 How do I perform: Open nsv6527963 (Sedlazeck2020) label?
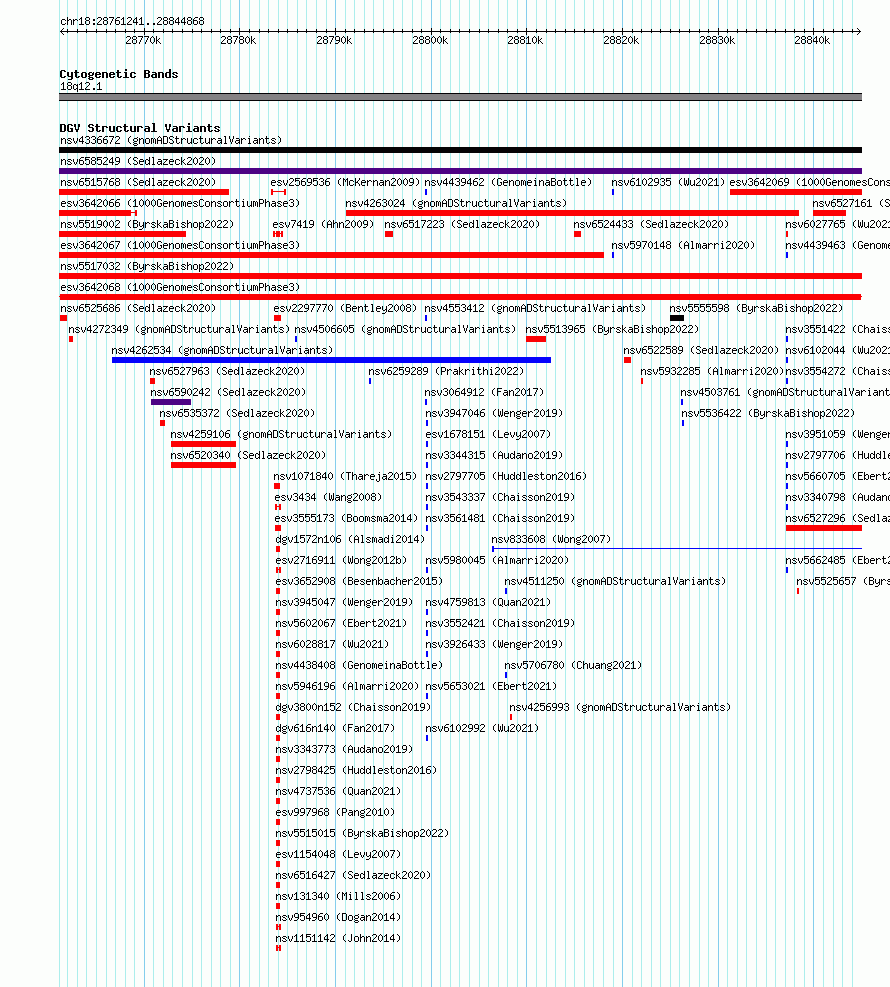click(227, 371)
